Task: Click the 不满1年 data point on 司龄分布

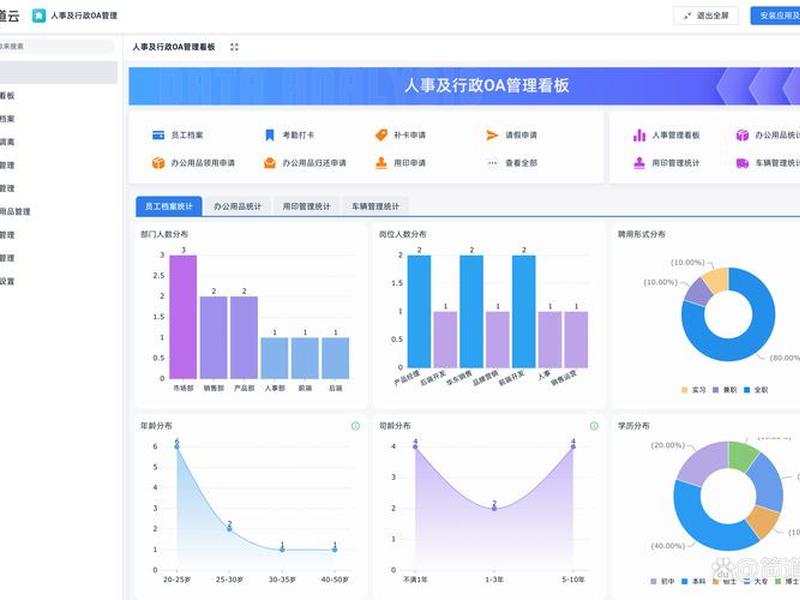Action: click(415, 446)
